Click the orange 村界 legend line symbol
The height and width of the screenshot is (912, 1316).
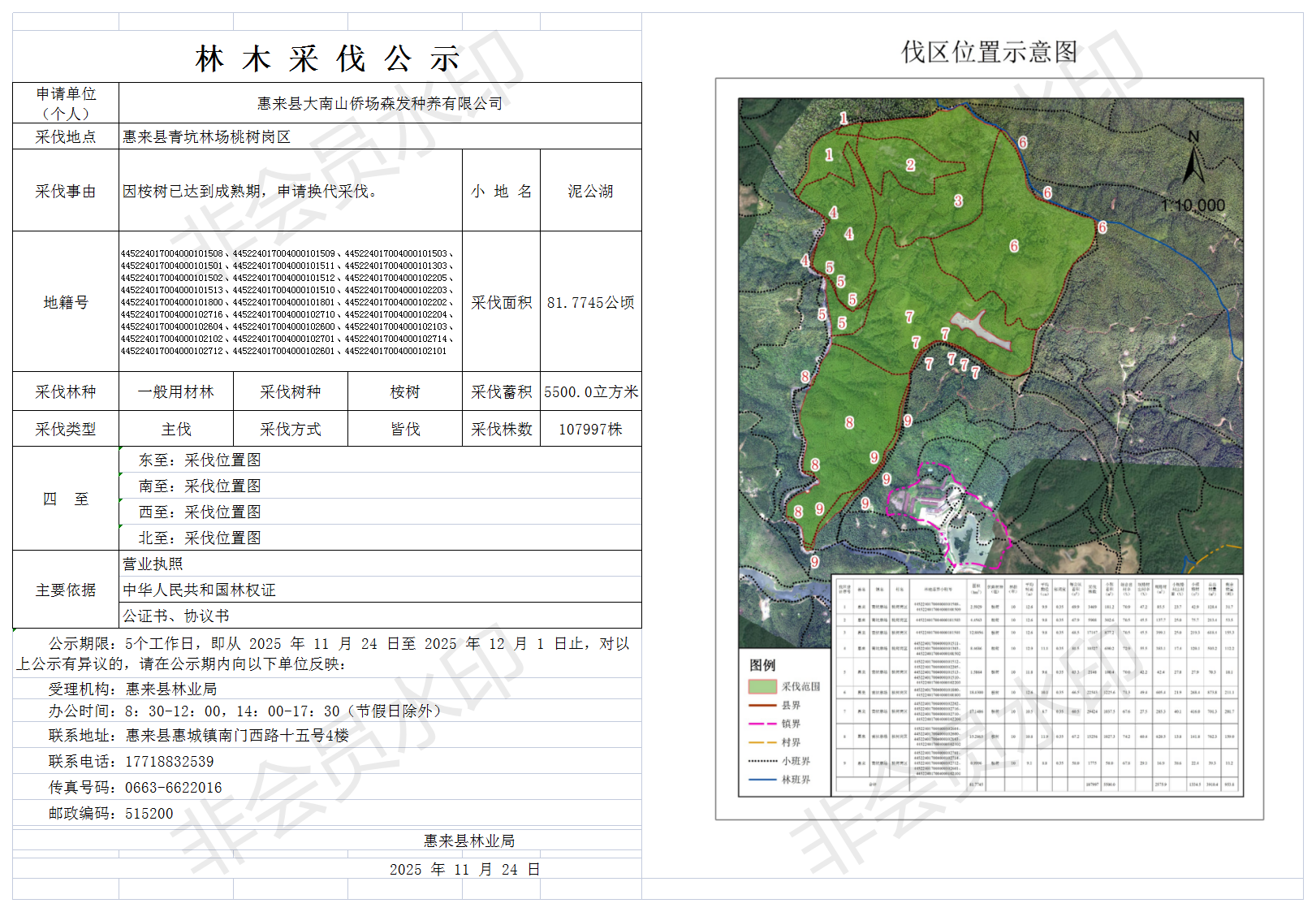coord(762,742)
